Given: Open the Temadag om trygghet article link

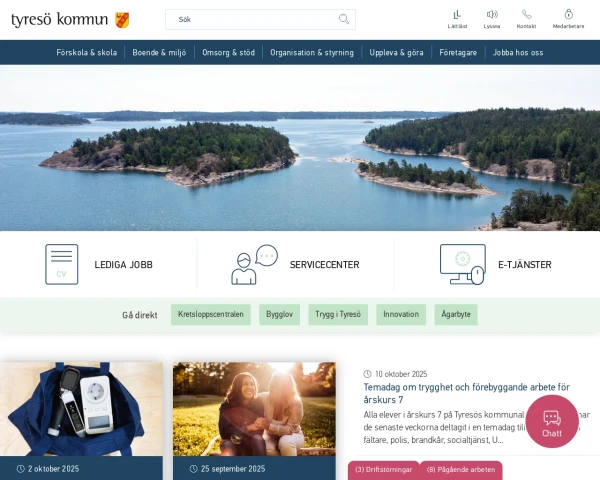Looking at the screenshot, I should pyautogui.click(x=466, y=393).
